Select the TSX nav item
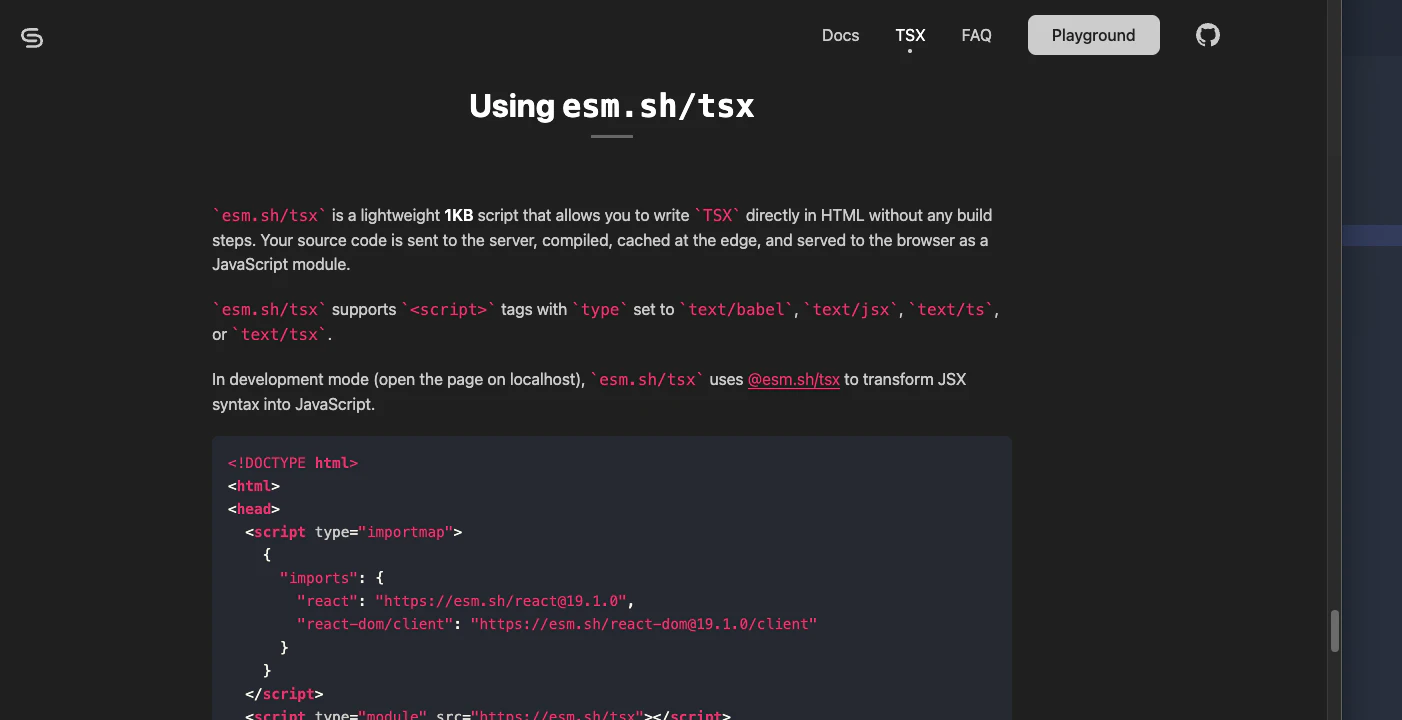This screenshot has width=1402, height=720. (x=910, y=35)
